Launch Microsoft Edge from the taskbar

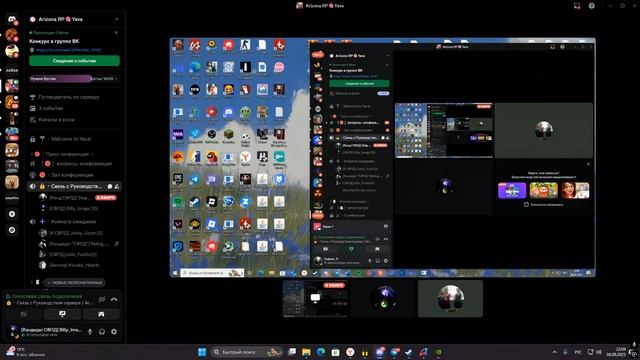[x=321, y=352]
